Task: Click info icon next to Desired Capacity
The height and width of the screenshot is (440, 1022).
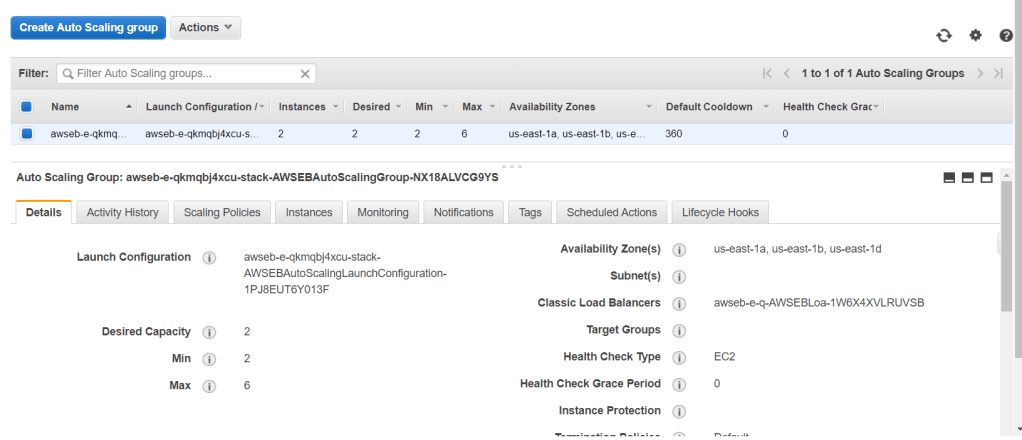Action: pos(209,332)
